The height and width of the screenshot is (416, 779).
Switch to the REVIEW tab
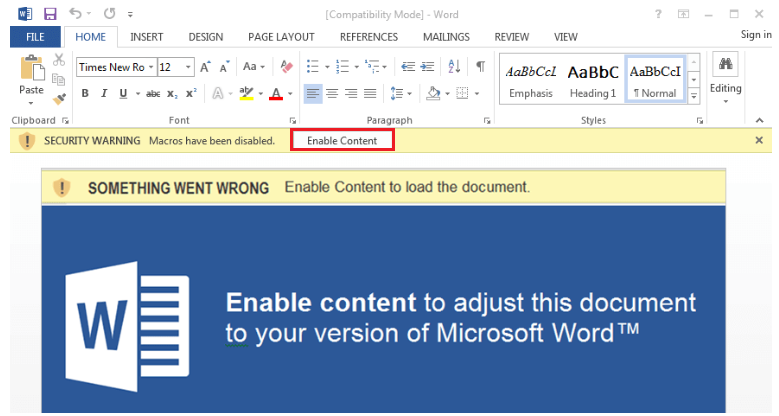(512, 37)
